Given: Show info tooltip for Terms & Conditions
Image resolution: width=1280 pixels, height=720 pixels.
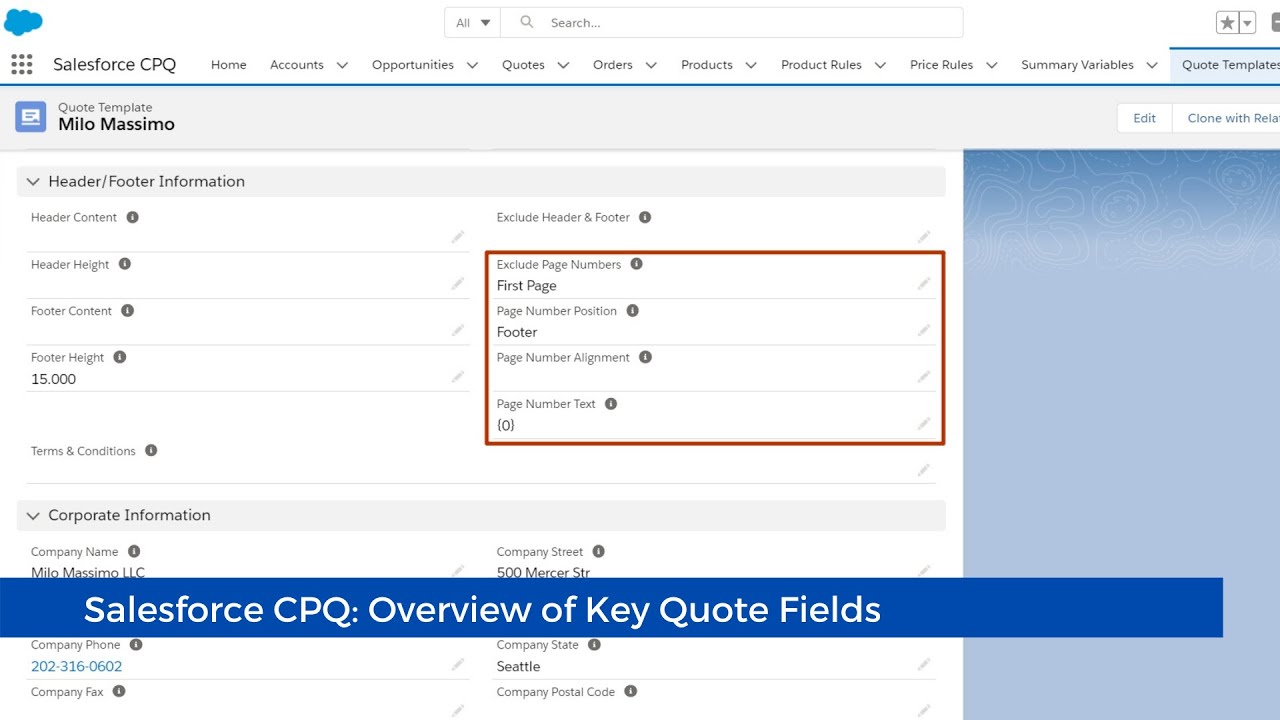Looking at the screenshot, I should [x=151, y=450].
